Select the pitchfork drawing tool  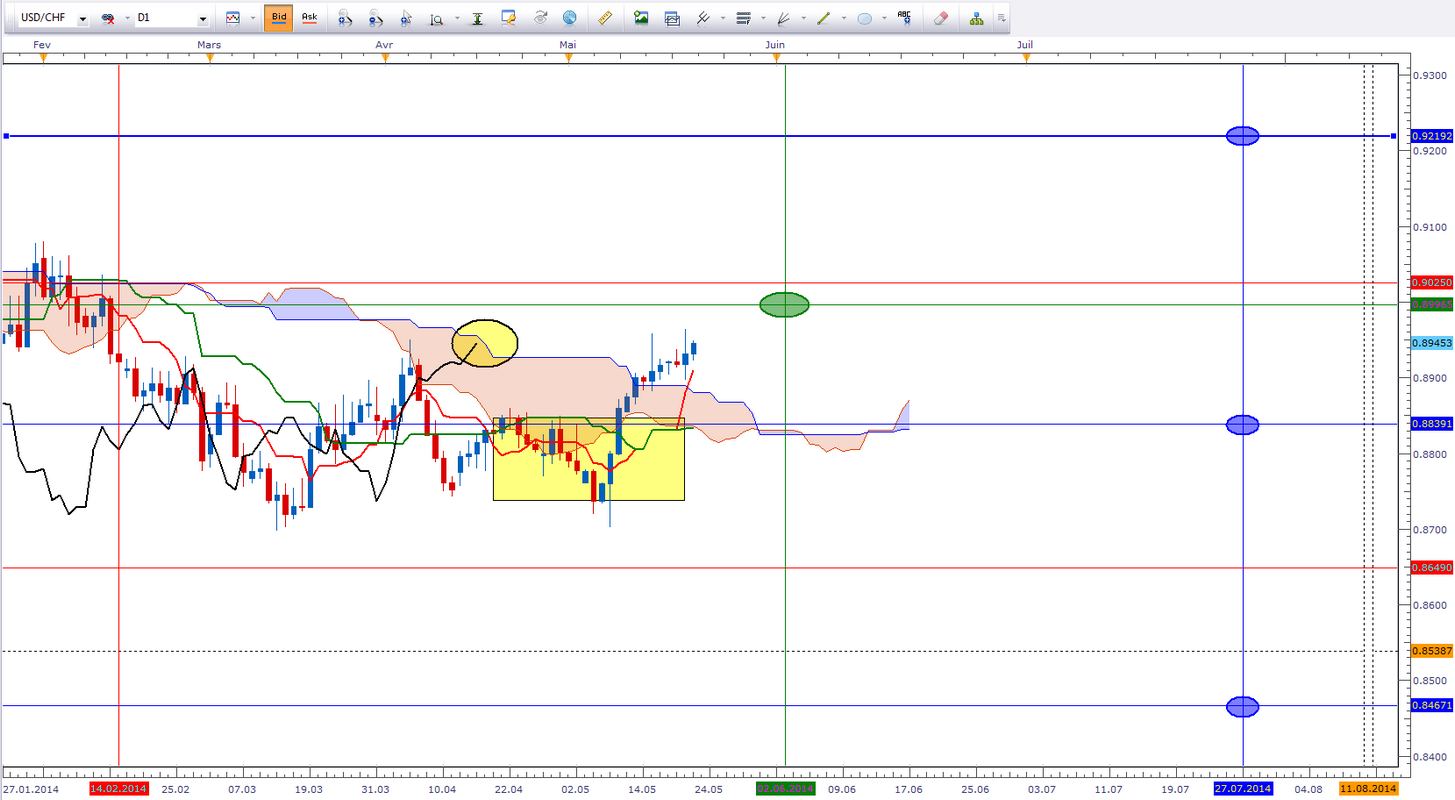(703, 18)
